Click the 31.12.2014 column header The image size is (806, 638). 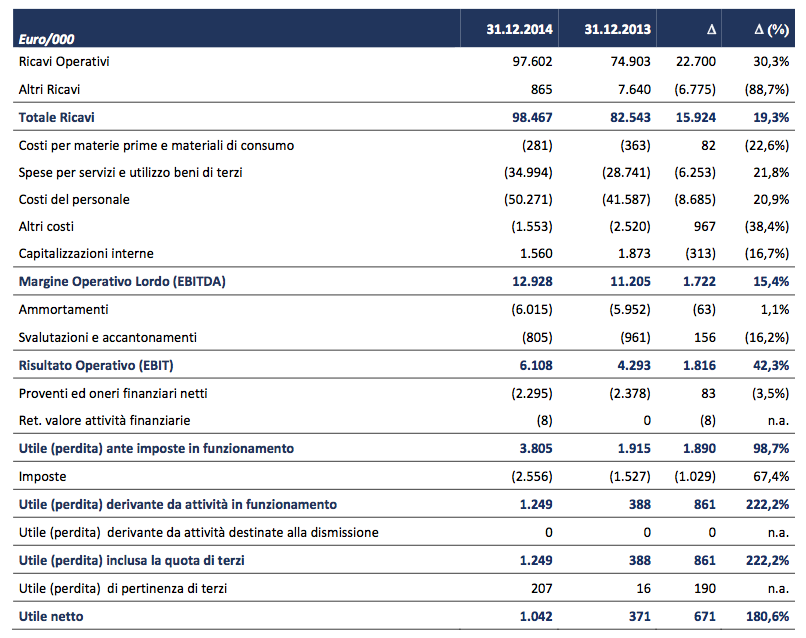click(519, 30)
